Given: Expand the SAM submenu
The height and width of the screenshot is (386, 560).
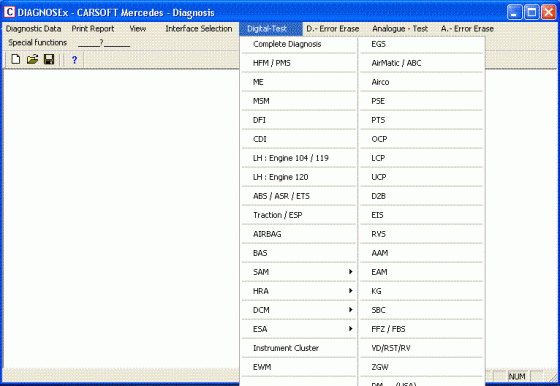Looking at the screenshot, I should coord(299,272).
